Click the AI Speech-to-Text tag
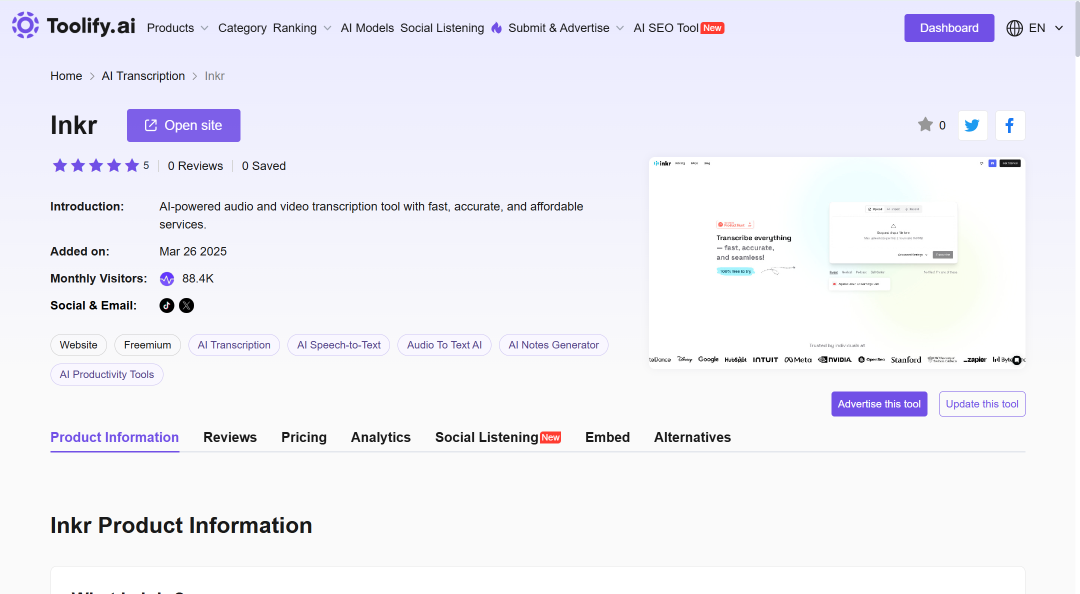 pyautogui.click(x=339, y=345)
